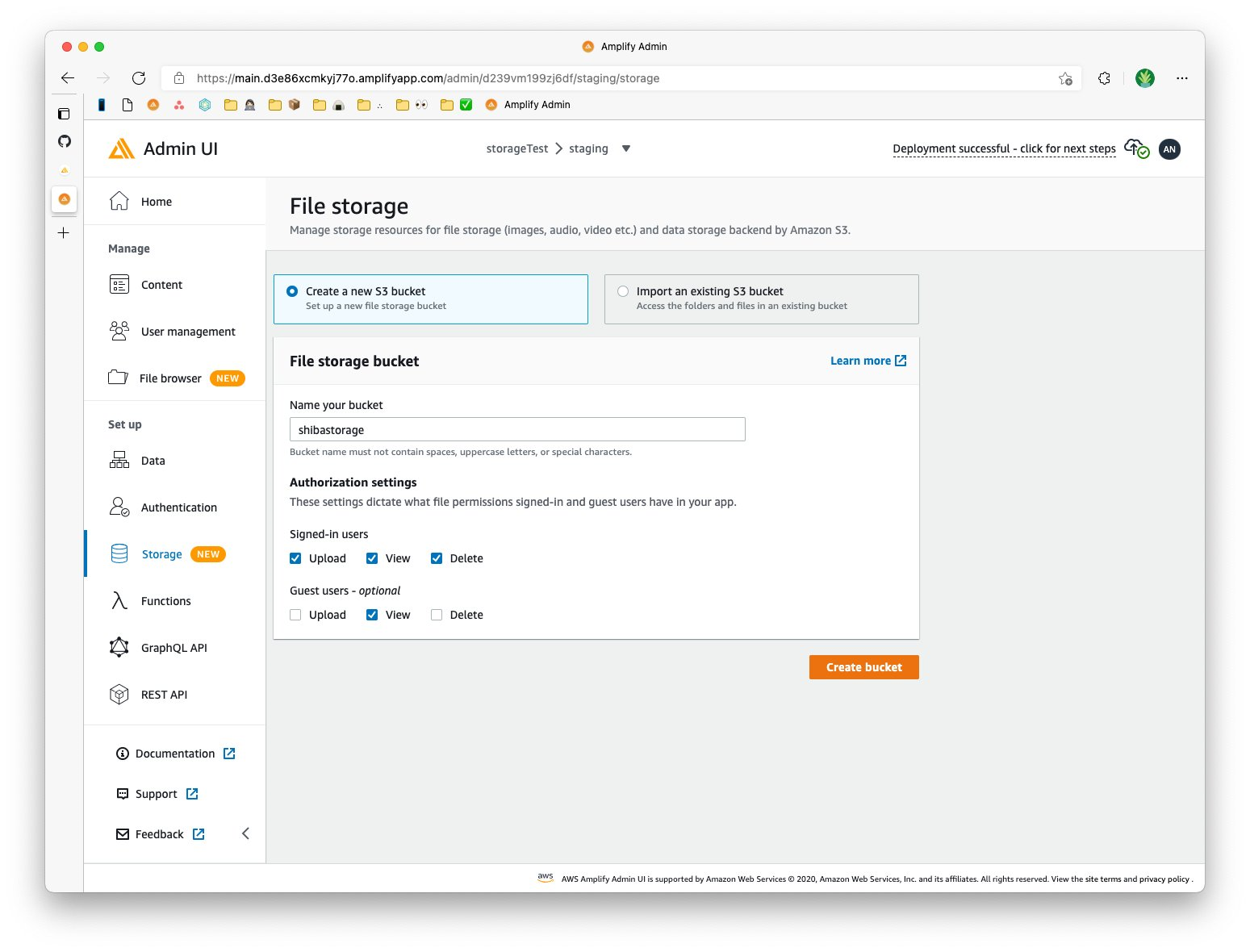Open the Feedback external link
The image size is (1250, 952).
(x=161, y=834)
